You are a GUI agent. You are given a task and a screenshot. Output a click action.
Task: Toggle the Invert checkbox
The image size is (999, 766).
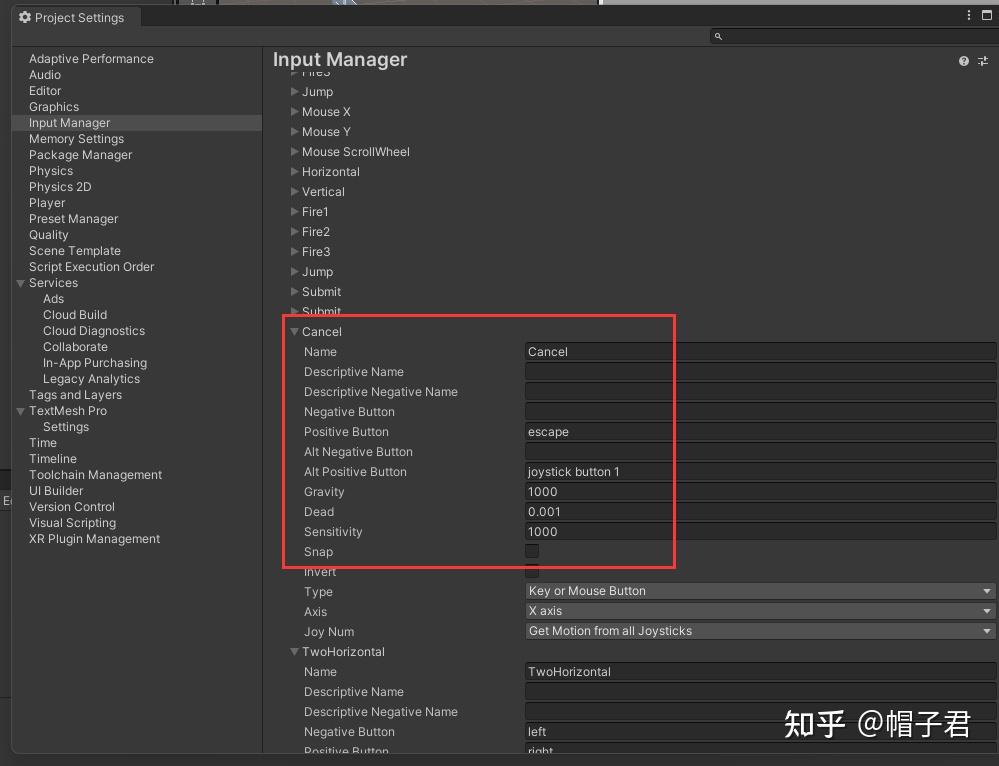click(x=531, y=571)
